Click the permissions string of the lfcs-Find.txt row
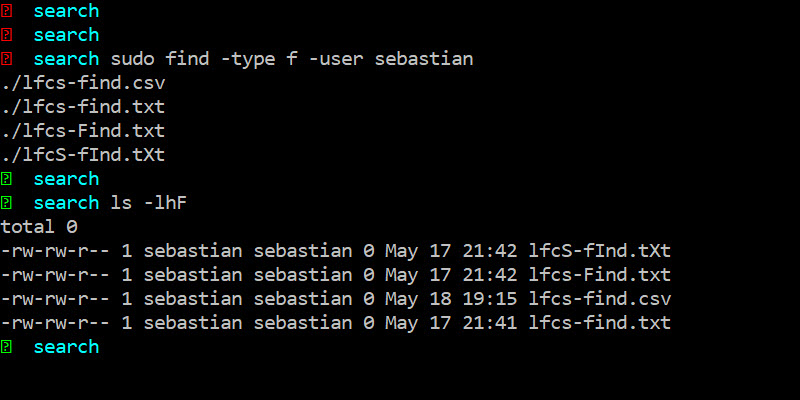Screen dimensions: 800x400 coord(55,275)
